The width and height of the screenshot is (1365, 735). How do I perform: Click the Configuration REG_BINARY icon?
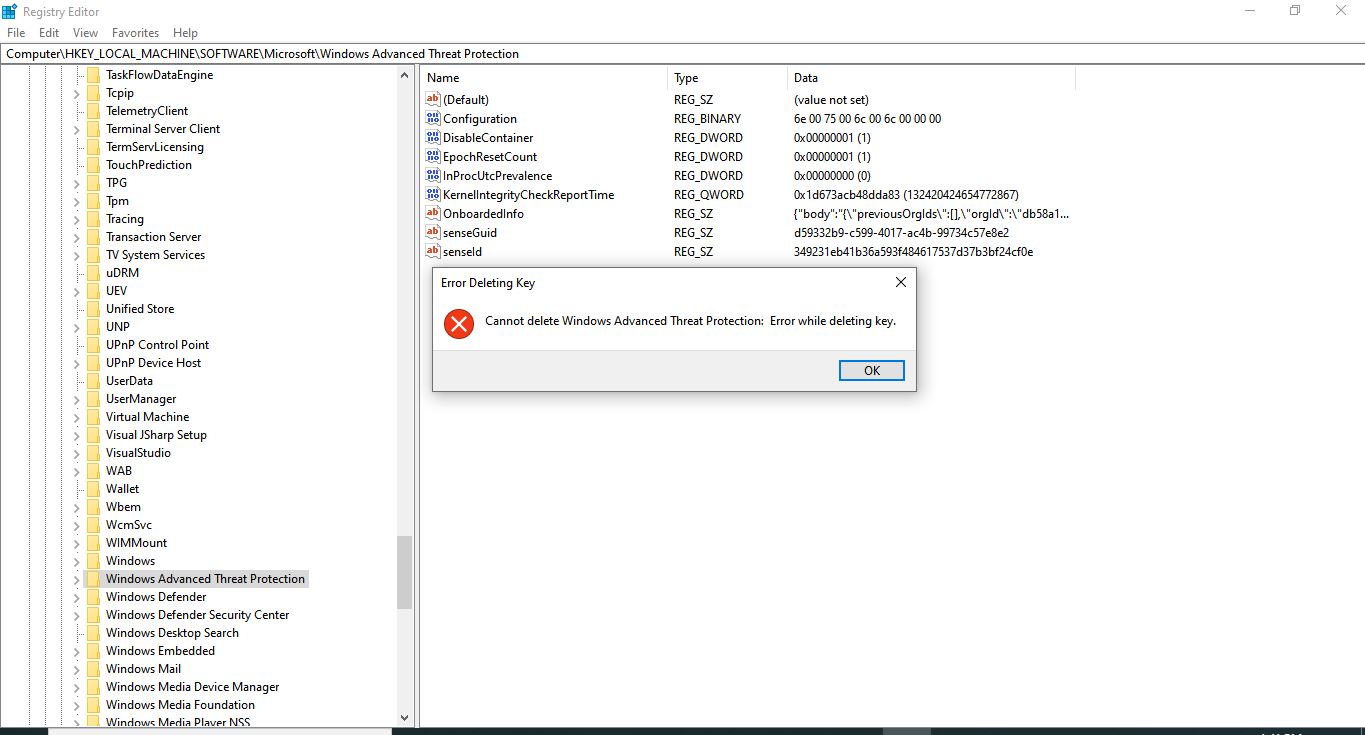pyautogui.click(x=432, y=118)
